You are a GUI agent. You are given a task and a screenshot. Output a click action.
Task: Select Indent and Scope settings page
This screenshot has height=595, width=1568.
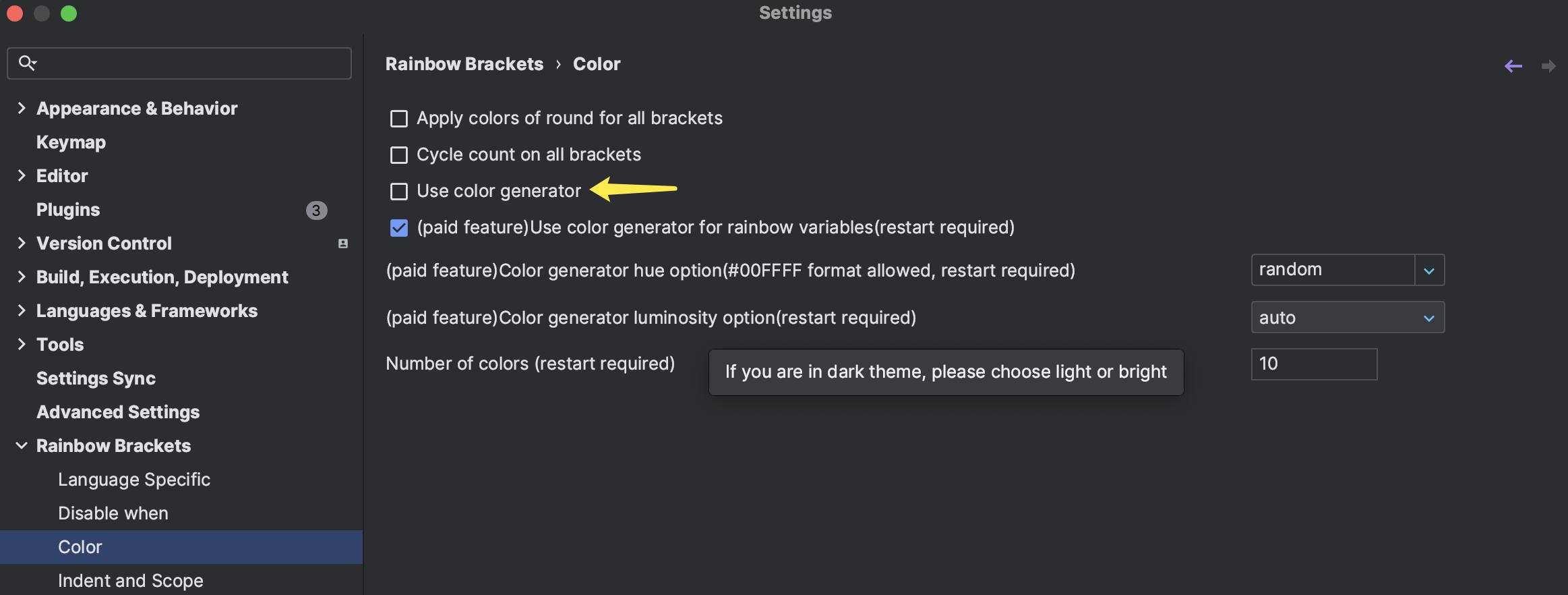coord(131,580)
